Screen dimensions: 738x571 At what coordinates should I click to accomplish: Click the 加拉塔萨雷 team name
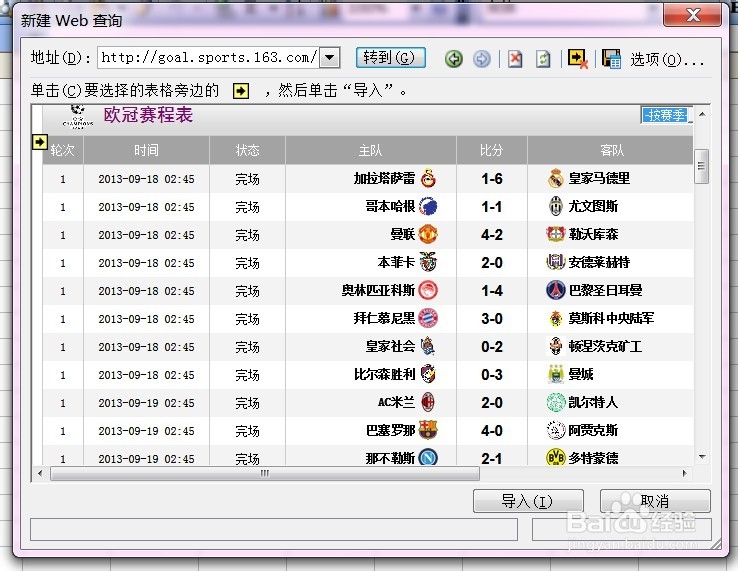point(384,178)
